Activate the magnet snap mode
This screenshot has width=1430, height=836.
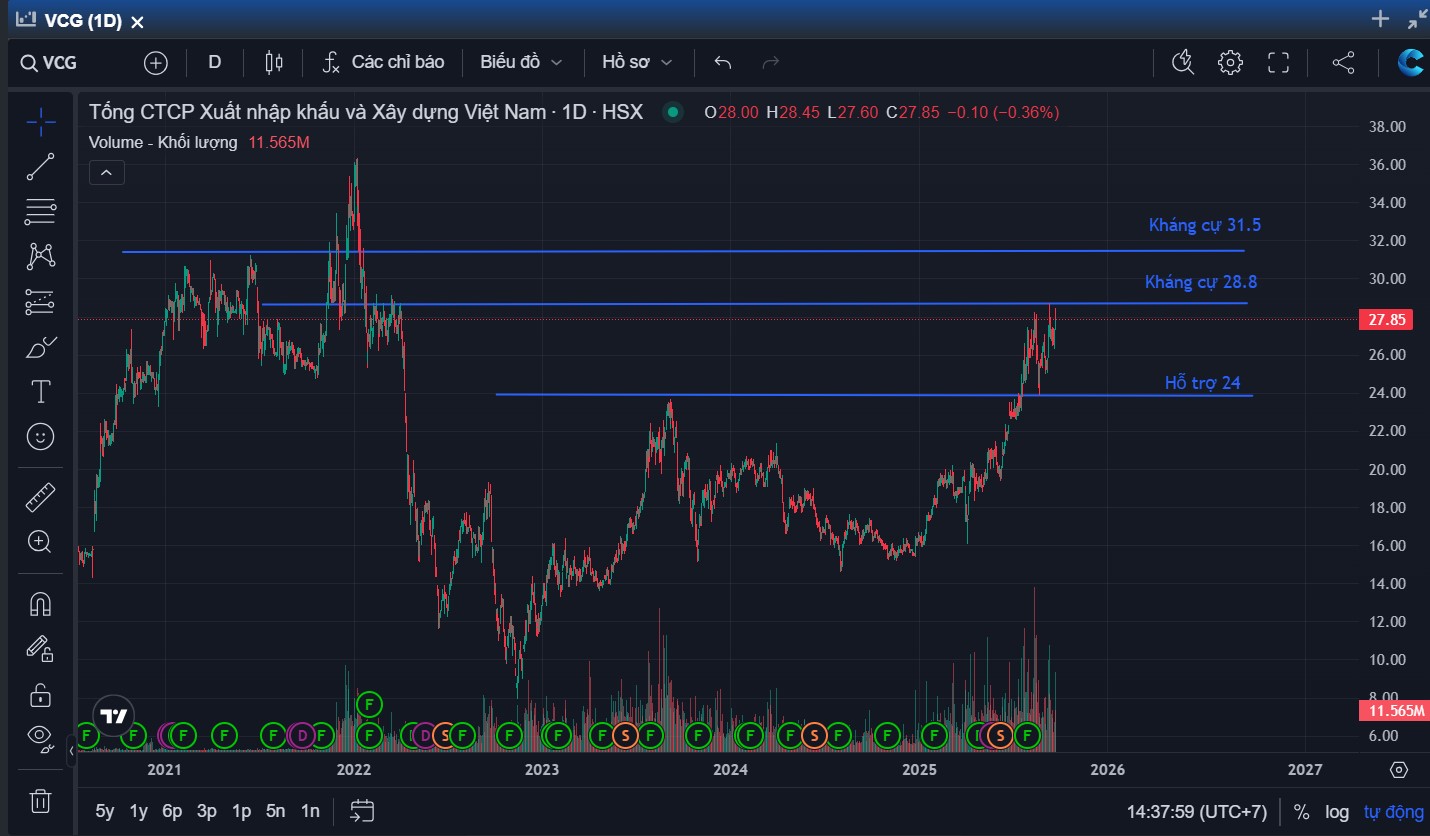point(40,604)
